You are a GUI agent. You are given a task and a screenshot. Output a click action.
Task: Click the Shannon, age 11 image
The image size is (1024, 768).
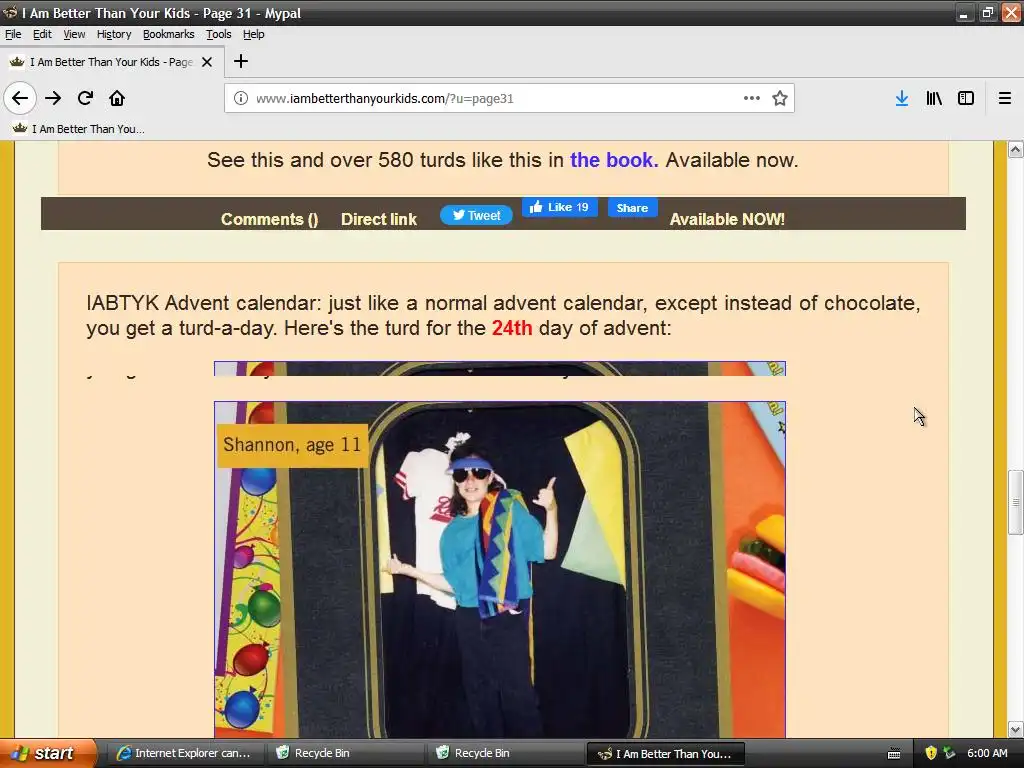tap(500, 569)
